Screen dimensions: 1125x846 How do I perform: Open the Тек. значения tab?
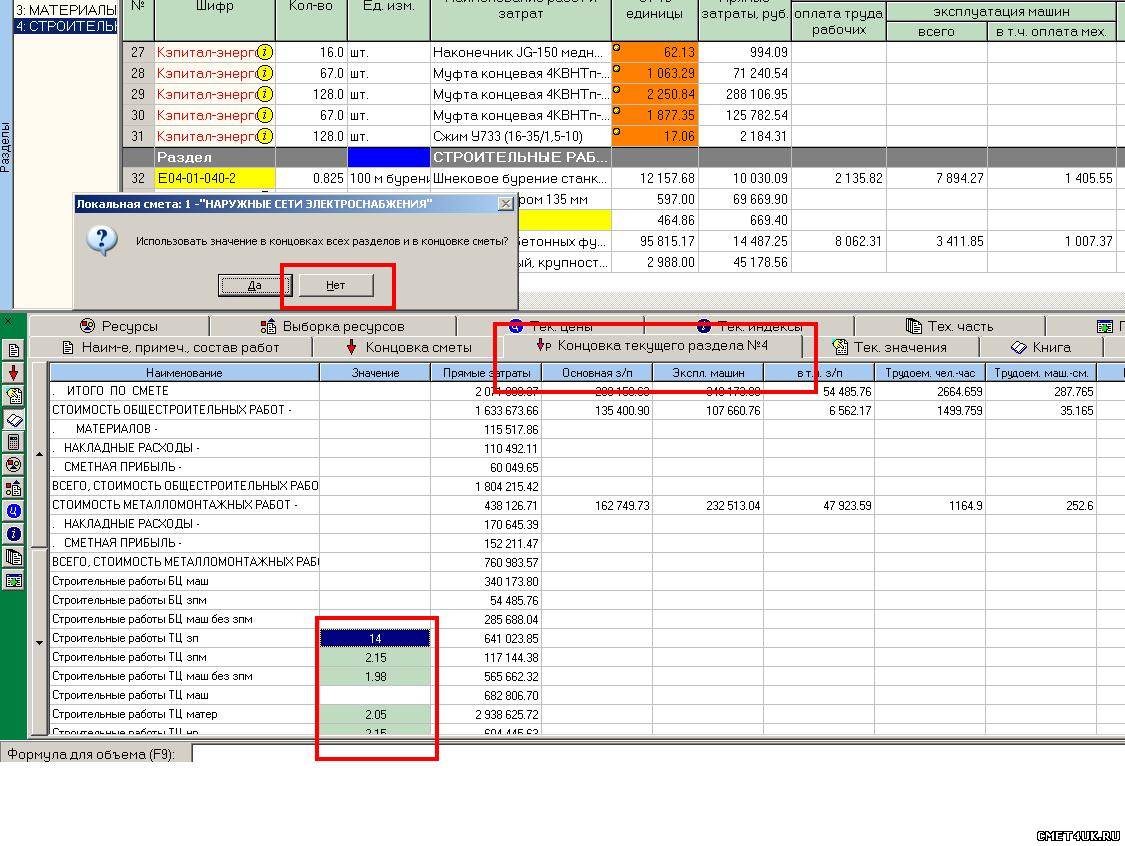[x=890, y=347]
